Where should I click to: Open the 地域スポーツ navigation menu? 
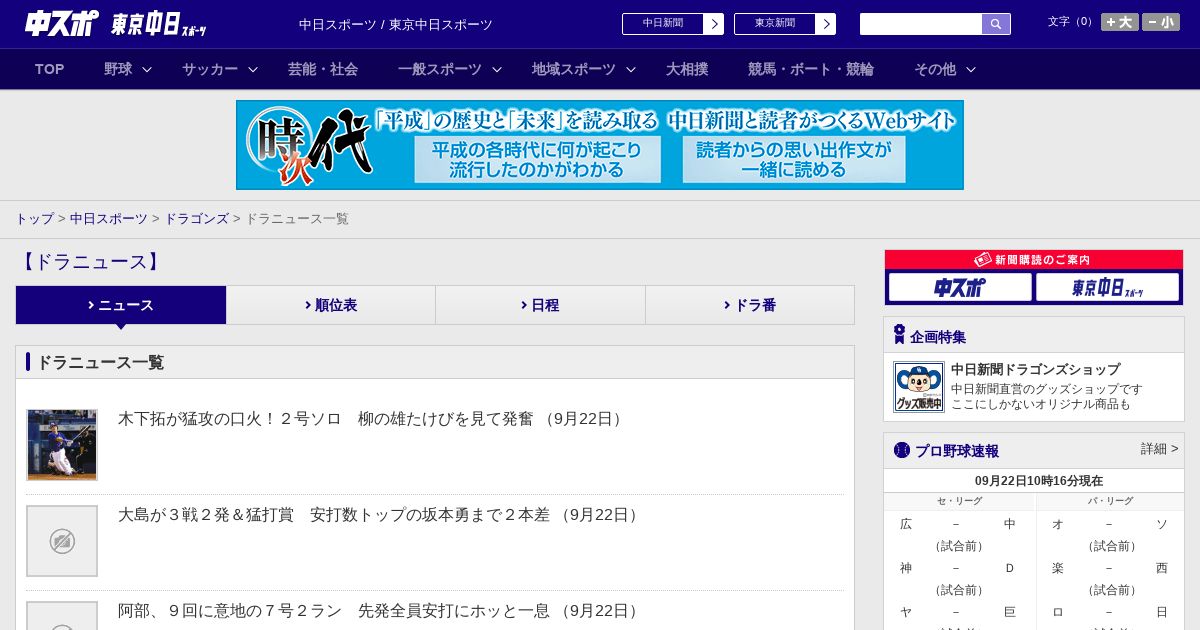pyautogui.click(x=574, y=69)
